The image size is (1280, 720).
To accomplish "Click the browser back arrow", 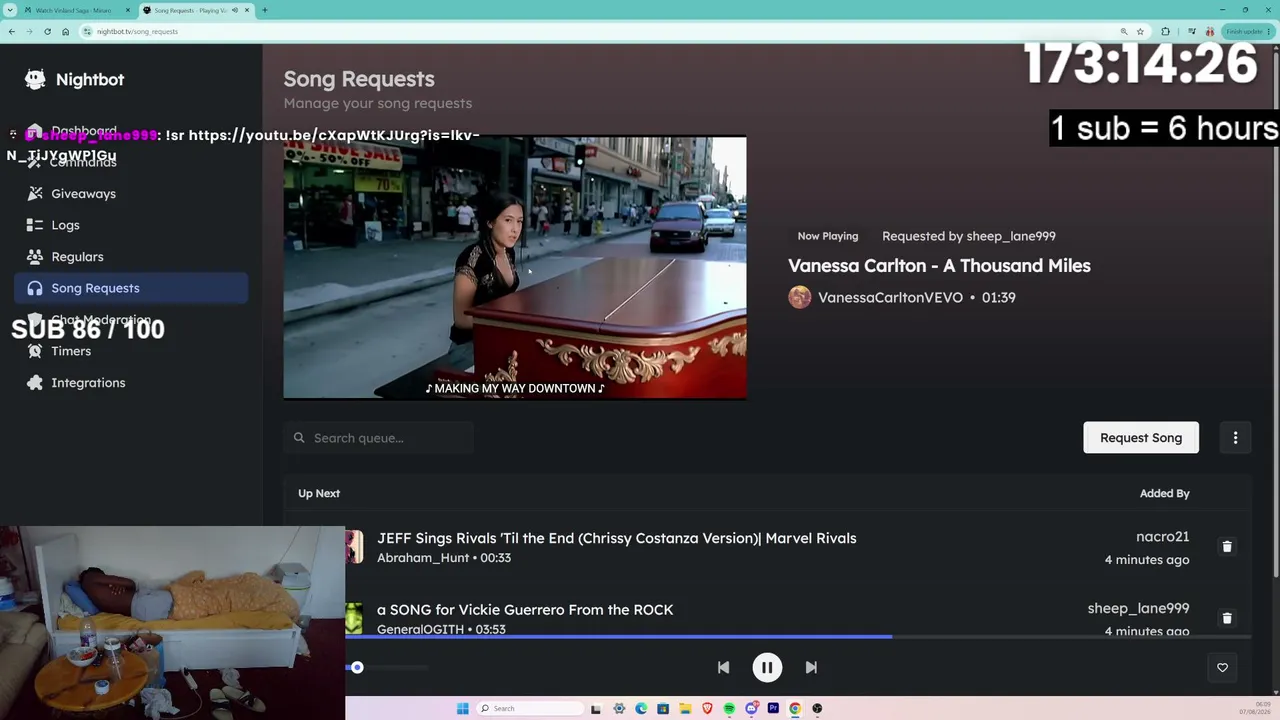I will [x=11, y=31].
